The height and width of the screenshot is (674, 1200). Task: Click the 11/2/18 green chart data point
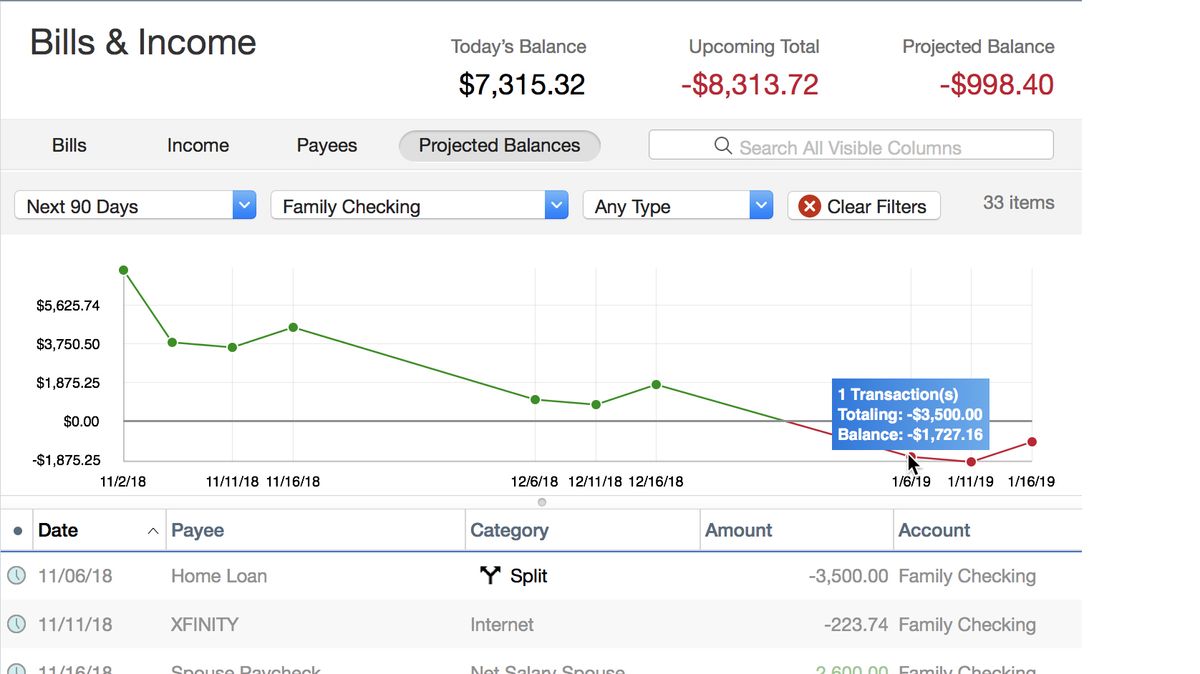(124, 270)
